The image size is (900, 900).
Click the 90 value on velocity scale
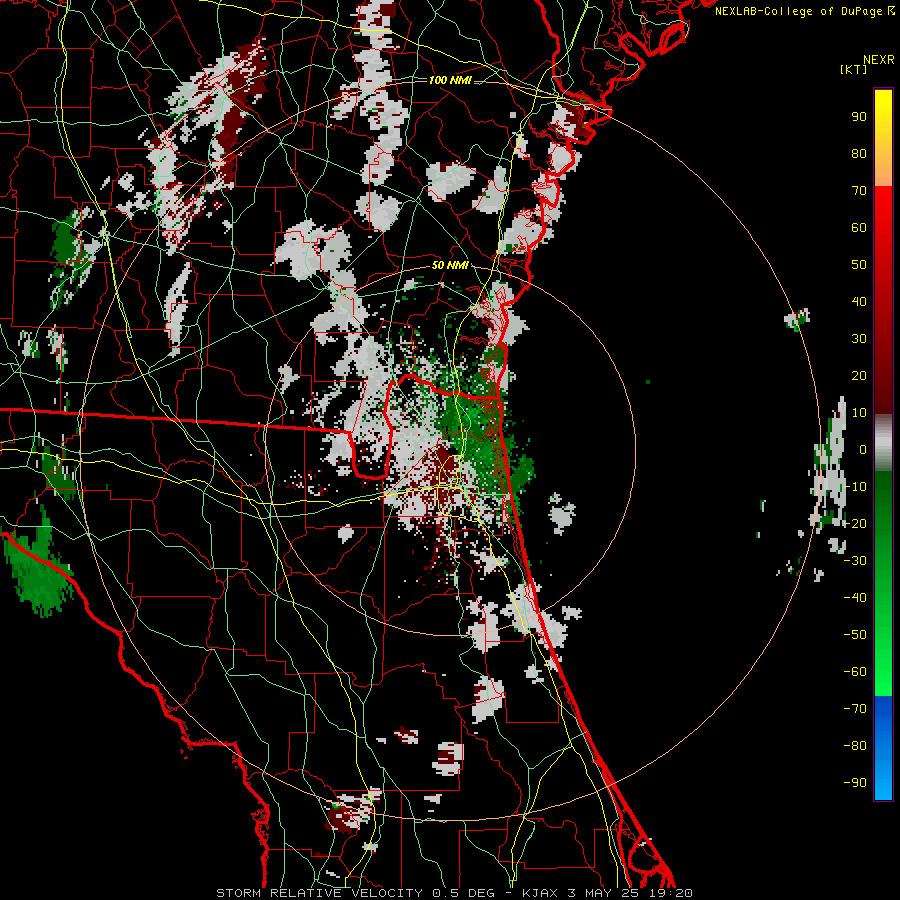pos(859,117)
